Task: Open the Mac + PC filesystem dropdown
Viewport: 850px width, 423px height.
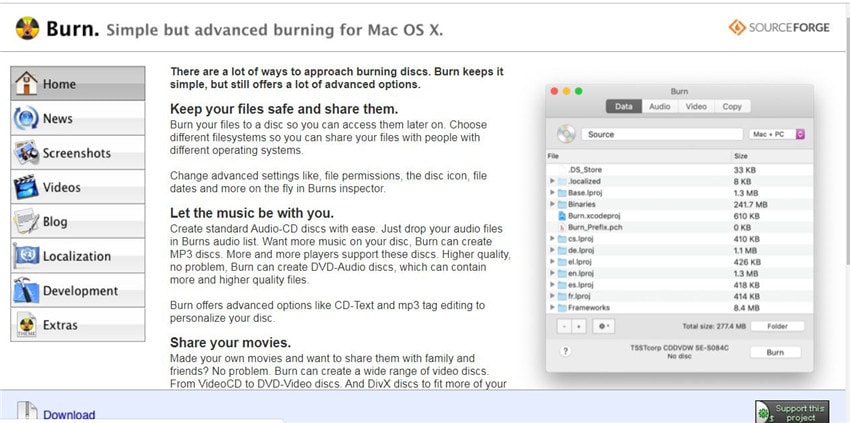Action: (776, 134)
